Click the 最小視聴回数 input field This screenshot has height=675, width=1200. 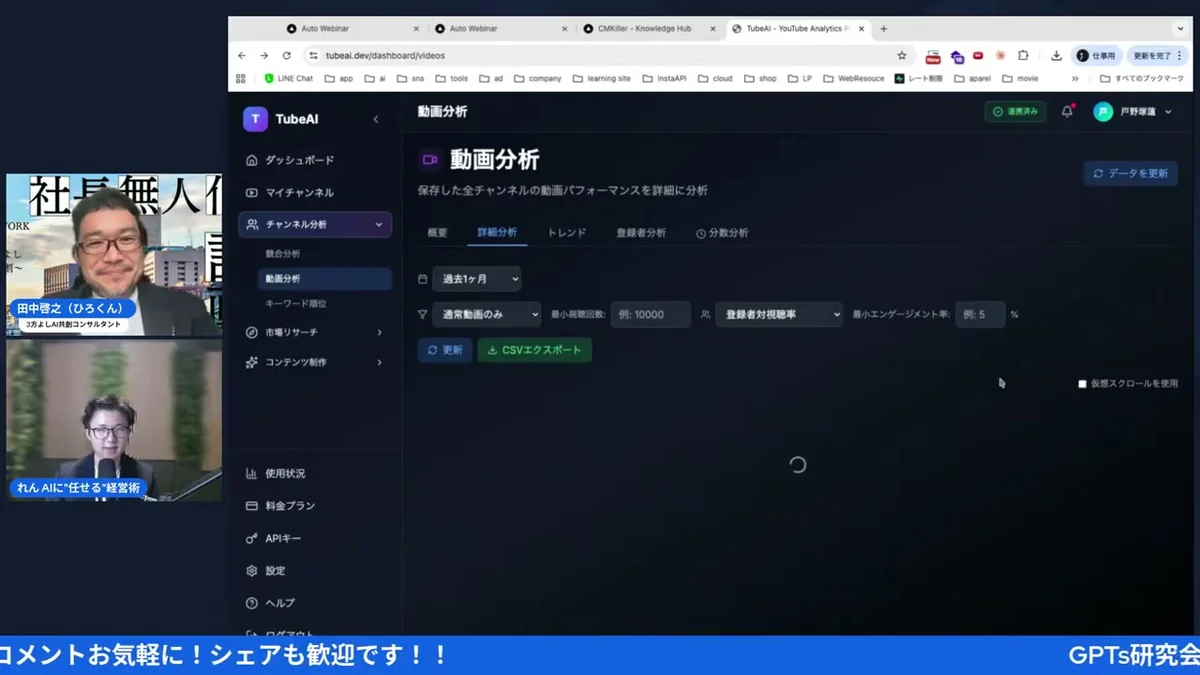(x=650, y=314)
